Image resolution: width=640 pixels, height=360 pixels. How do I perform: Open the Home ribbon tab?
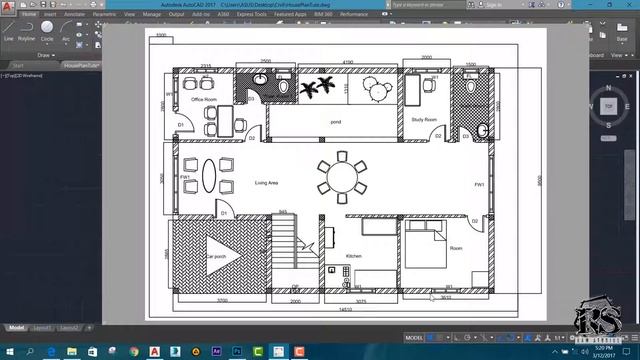pyautogui.click(x=29, y=14)
